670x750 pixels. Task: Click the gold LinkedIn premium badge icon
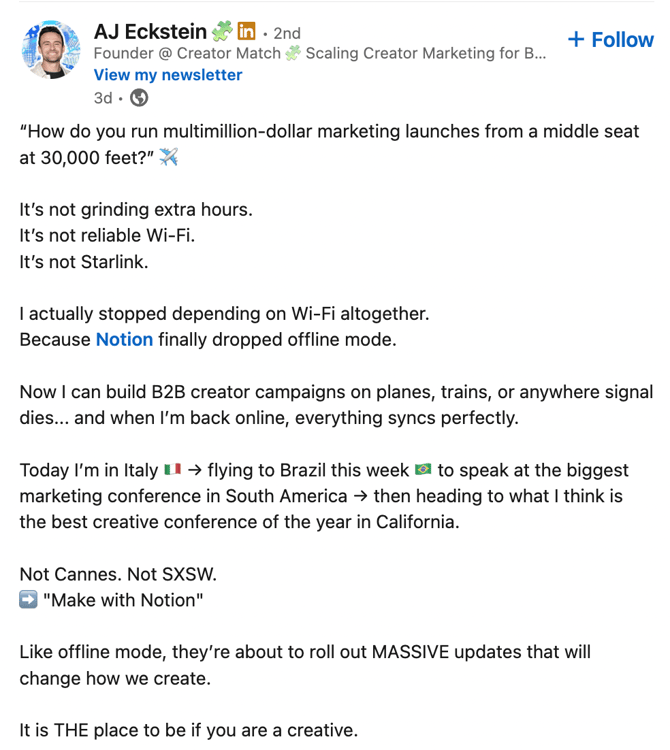point(246,31)
